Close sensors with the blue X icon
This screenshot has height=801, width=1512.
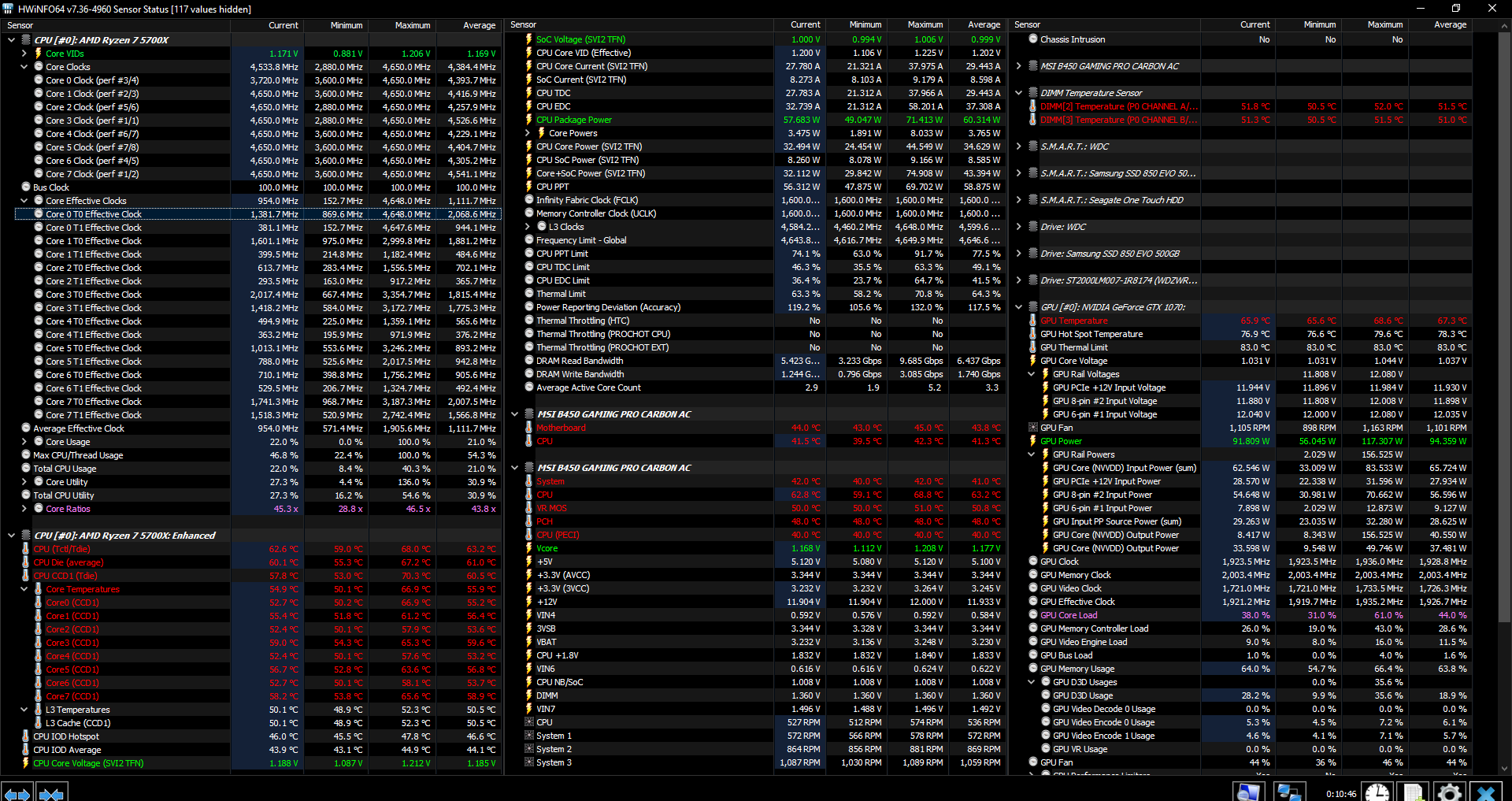click(x=1486, y=792)
